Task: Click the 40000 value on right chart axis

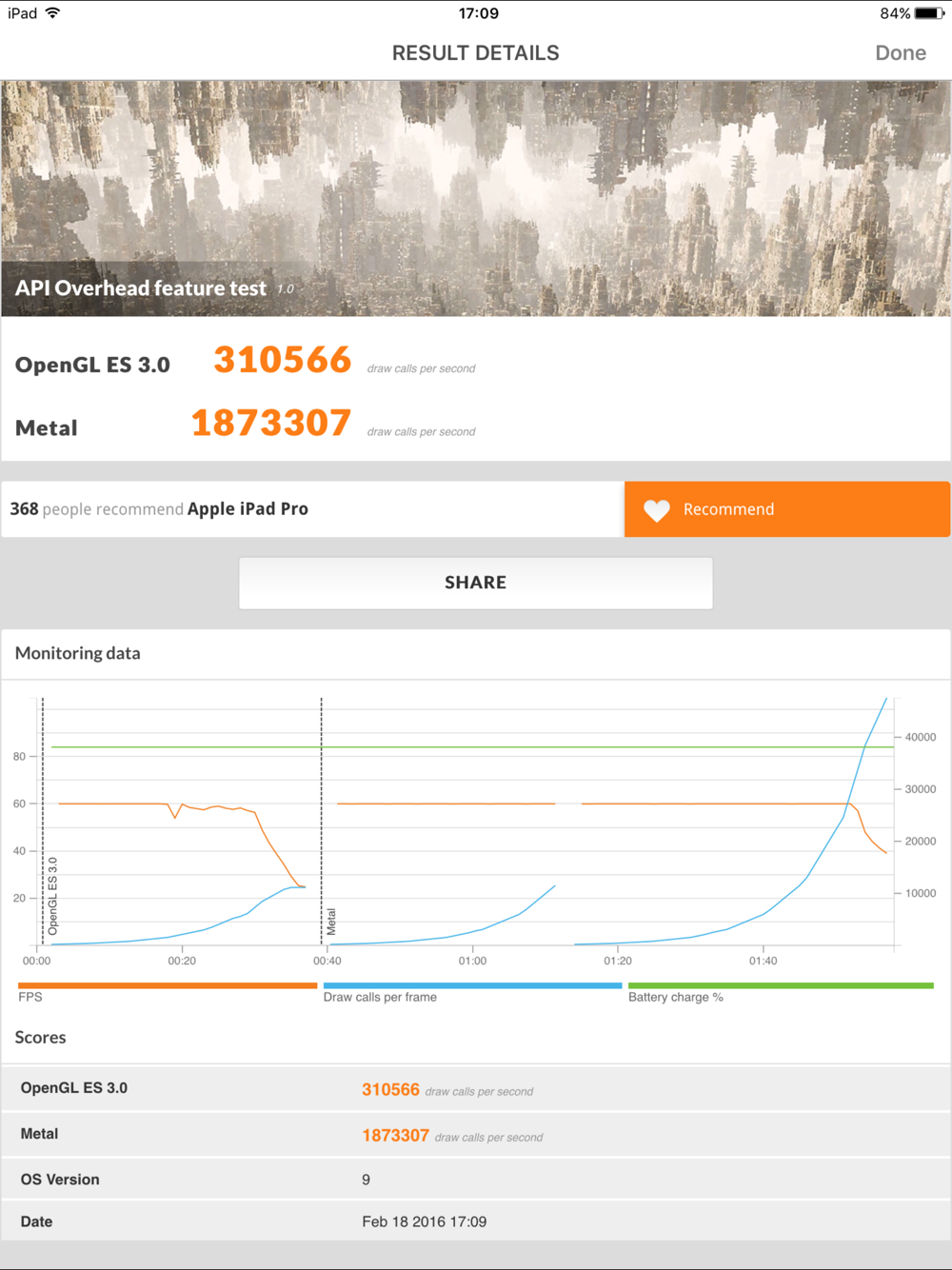Action: click(x=921, y=737)
